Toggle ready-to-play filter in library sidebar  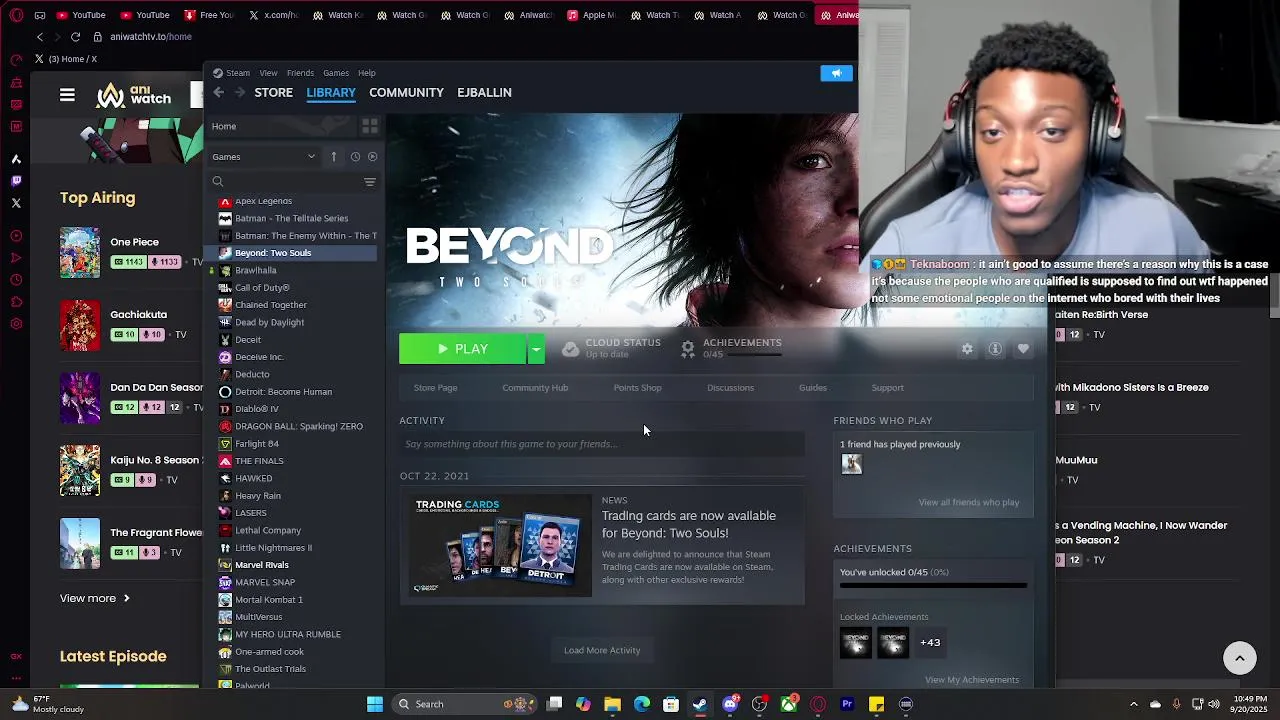(x=372, y=156)
